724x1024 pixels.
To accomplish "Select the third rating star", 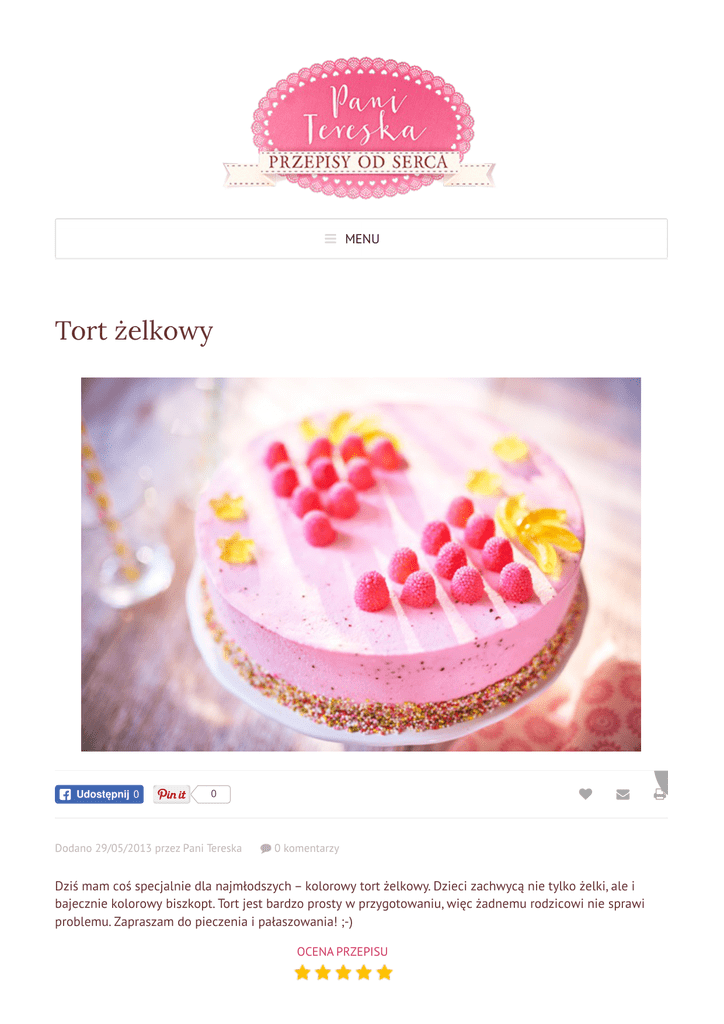I will (x=343, y=972).
